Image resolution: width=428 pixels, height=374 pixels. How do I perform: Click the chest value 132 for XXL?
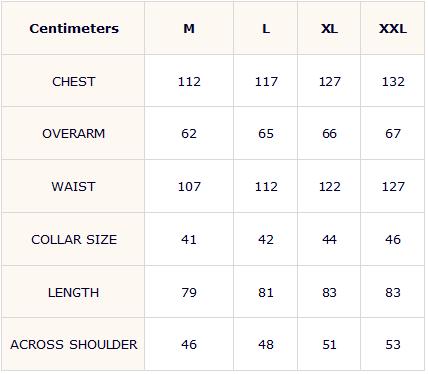tap(393, 82)
